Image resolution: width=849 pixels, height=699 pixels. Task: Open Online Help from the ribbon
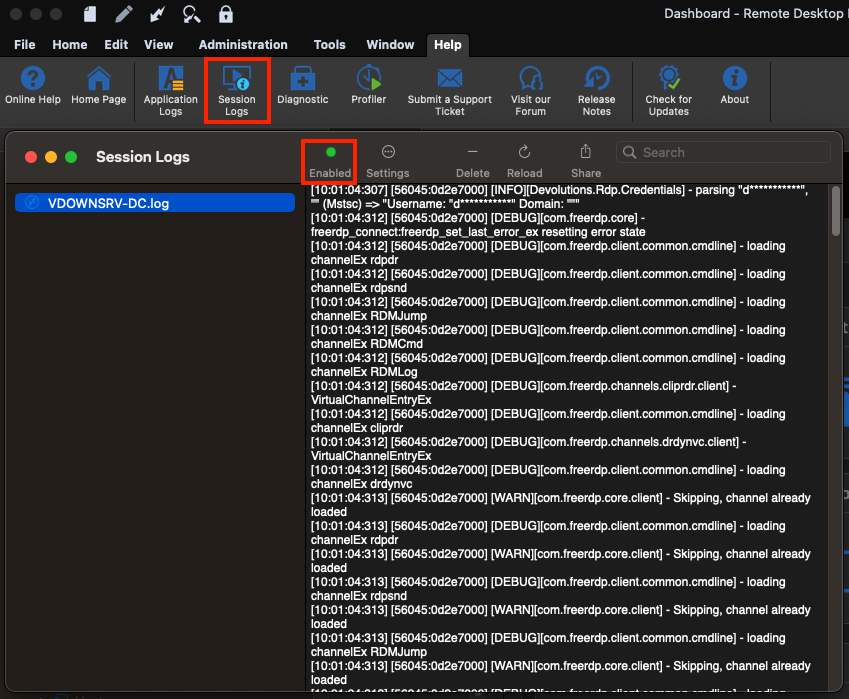click(32, 86)
